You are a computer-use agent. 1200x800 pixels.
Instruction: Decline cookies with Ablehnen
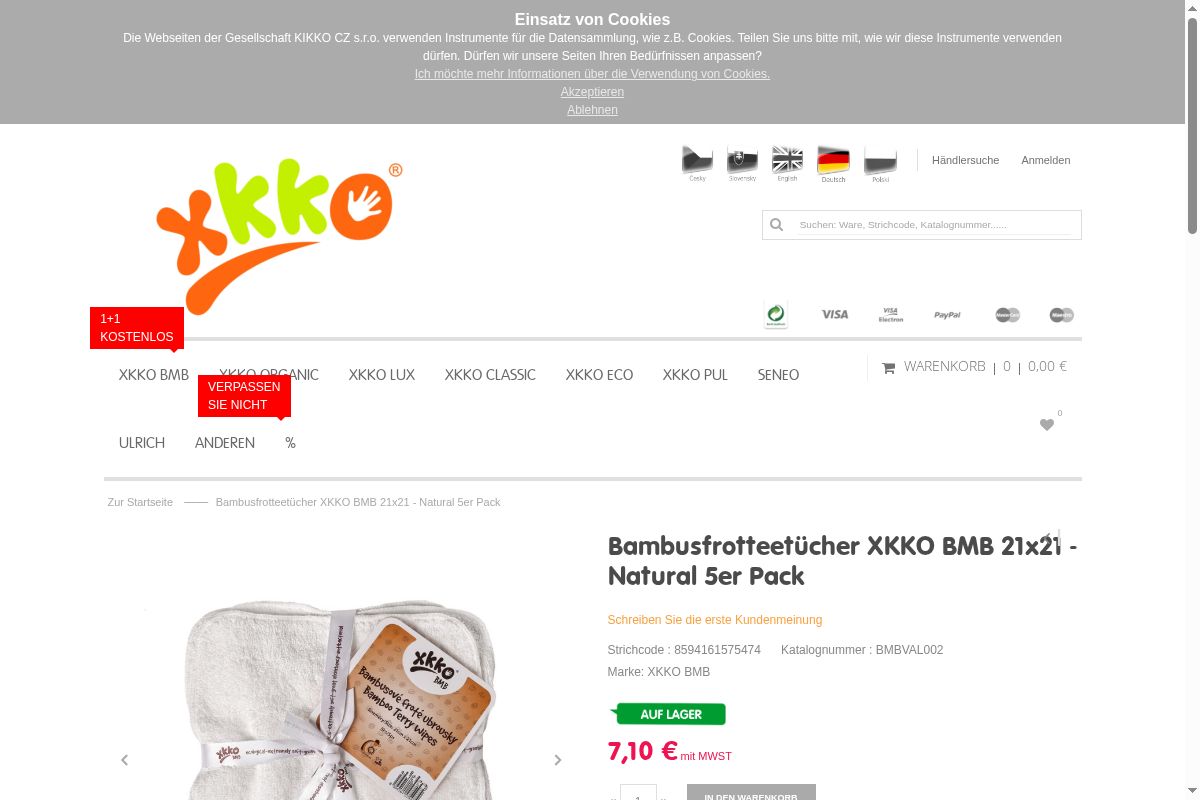[x=592, y=110]
